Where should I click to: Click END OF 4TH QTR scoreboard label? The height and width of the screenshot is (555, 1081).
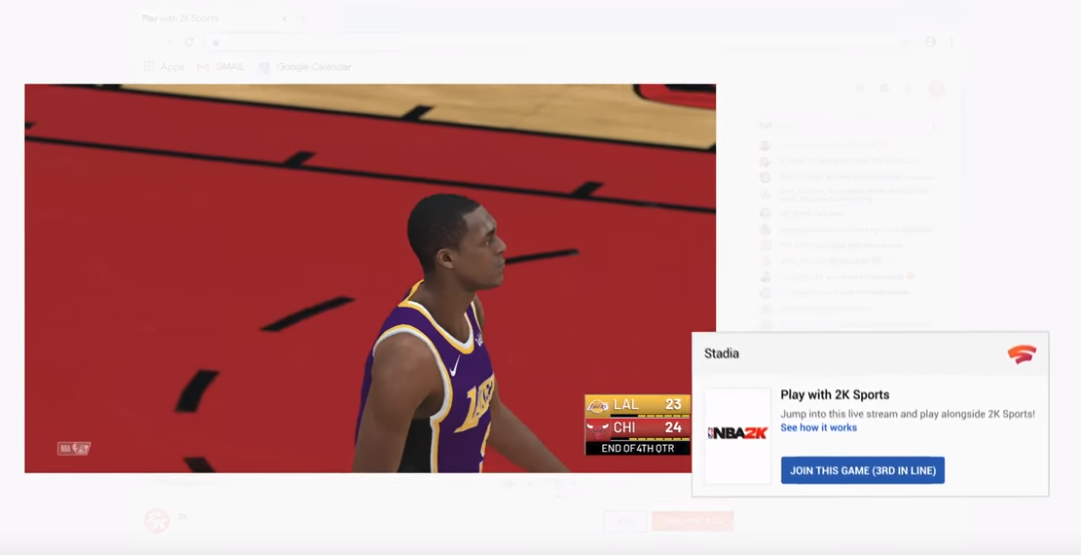tap(638, 448)
